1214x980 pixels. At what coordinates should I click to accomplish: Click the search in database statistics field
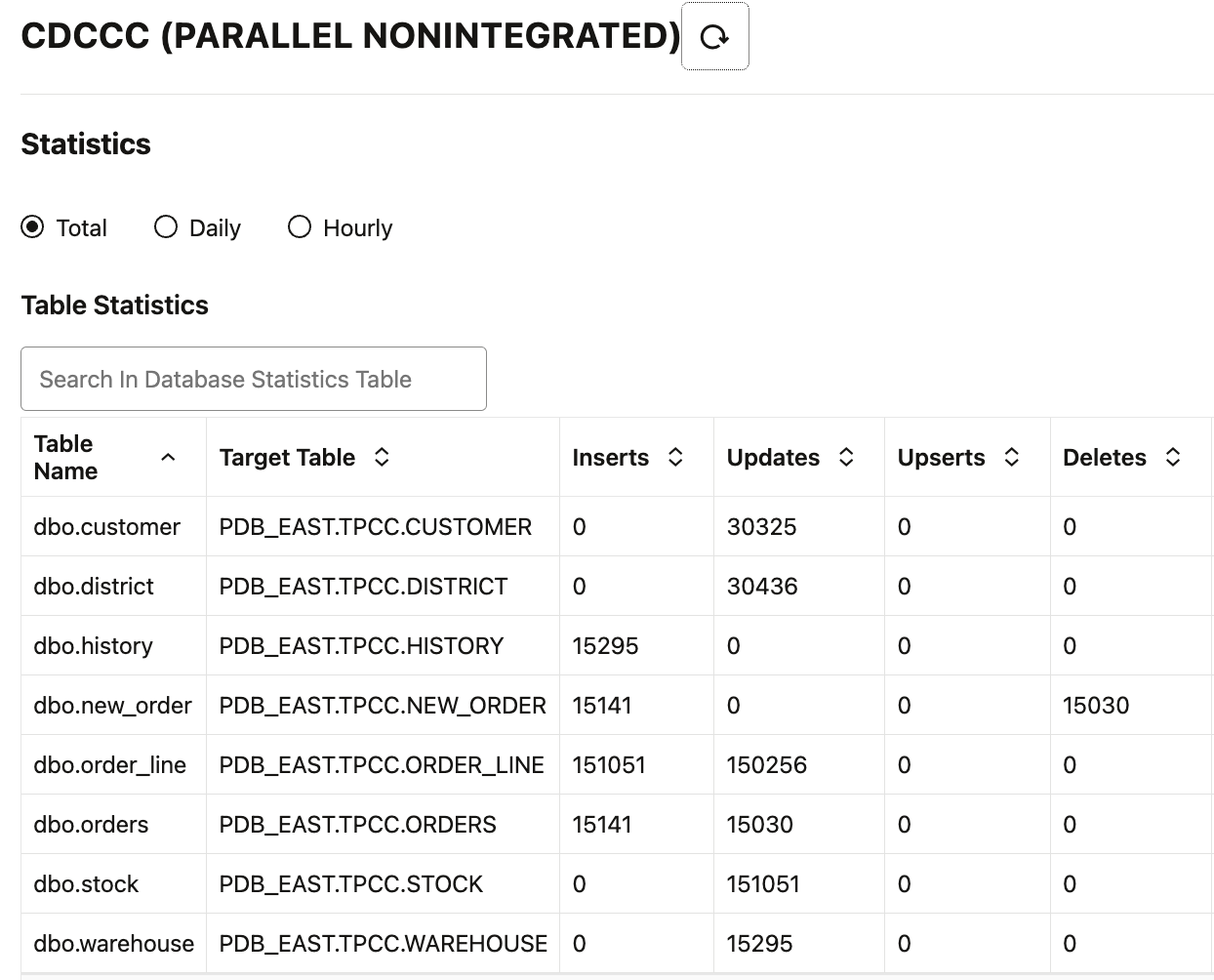click(x=254, y=379)
